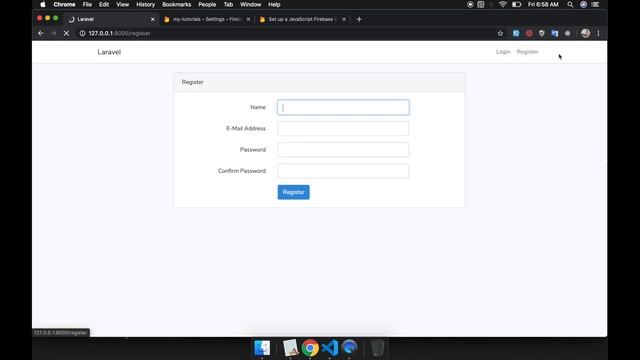Go back using the browser back arrow
The height and width of the screenshot is (360, 640).
pos(41,33)
